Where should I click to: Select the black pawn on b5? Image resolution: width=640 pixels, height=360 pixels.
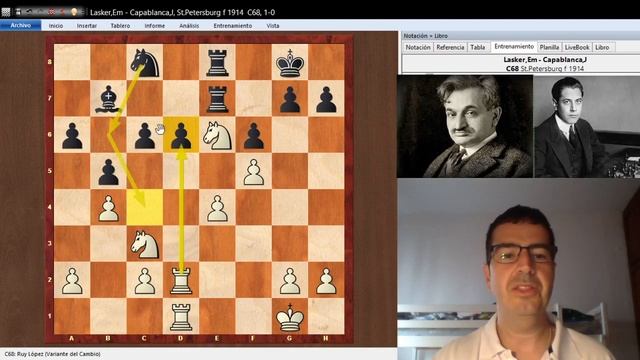108,171
